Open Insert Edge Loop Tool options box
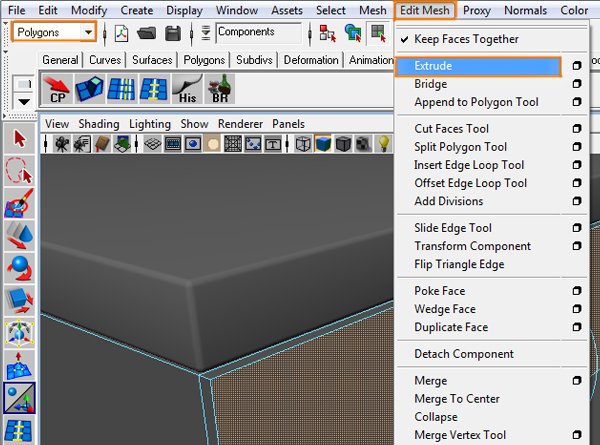The height and width of the screenshot is (445, 600). coord(577,165)
